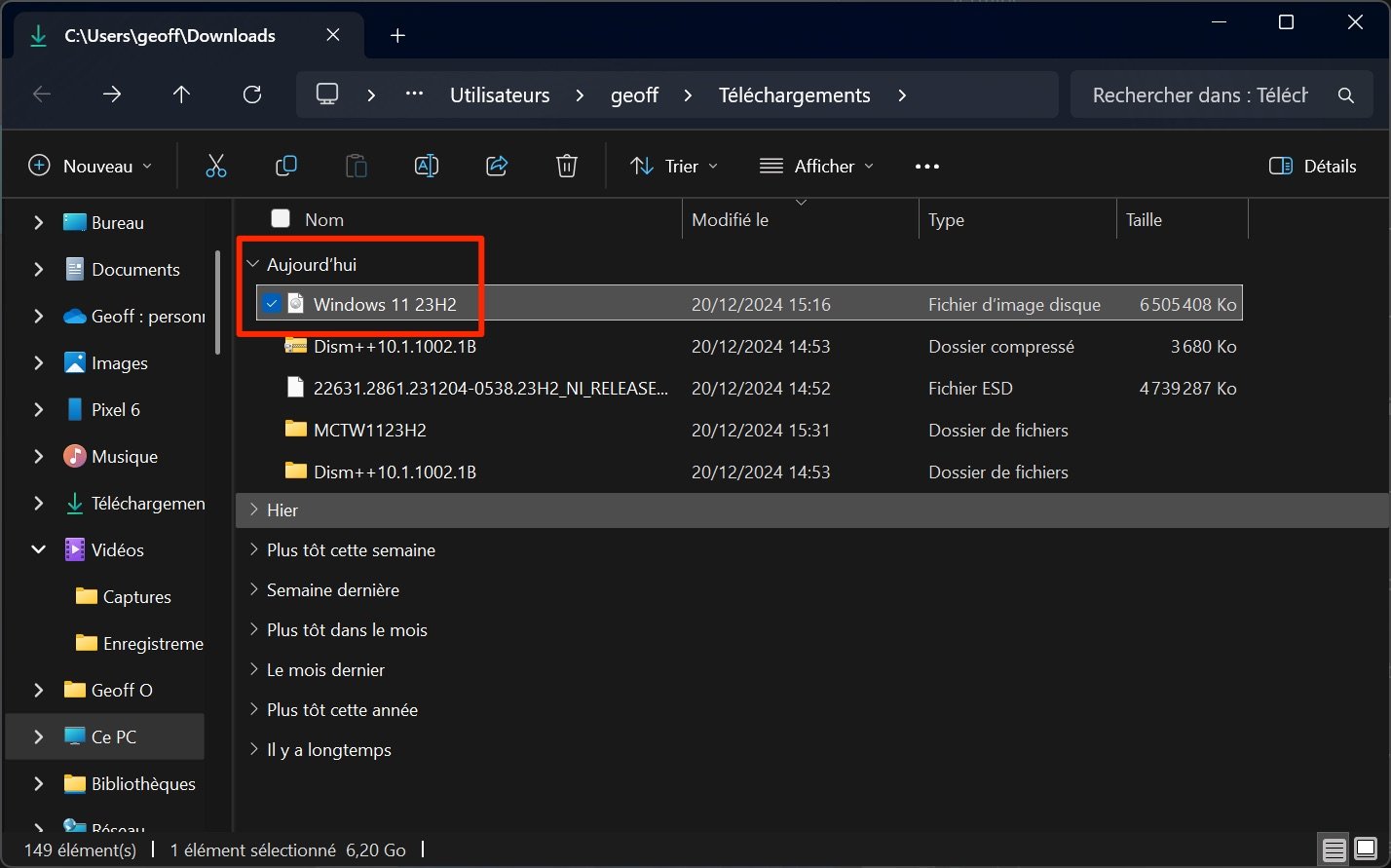Select the Downloads tab title
1391x868 pixels.
pyautogui.click(x=170, y=36)
